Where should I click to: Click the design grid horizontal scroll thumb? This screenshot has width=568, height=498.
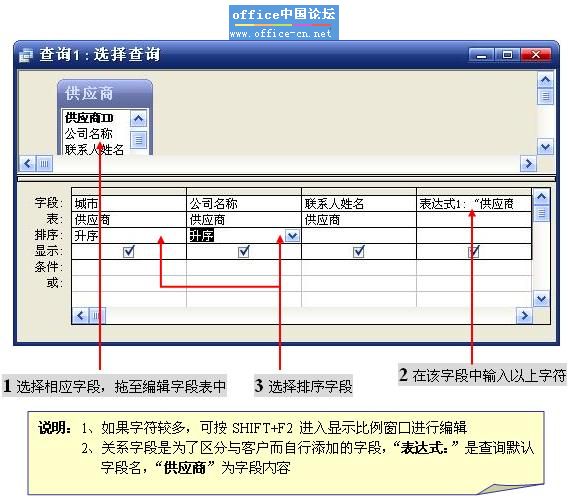coord(96,315)
